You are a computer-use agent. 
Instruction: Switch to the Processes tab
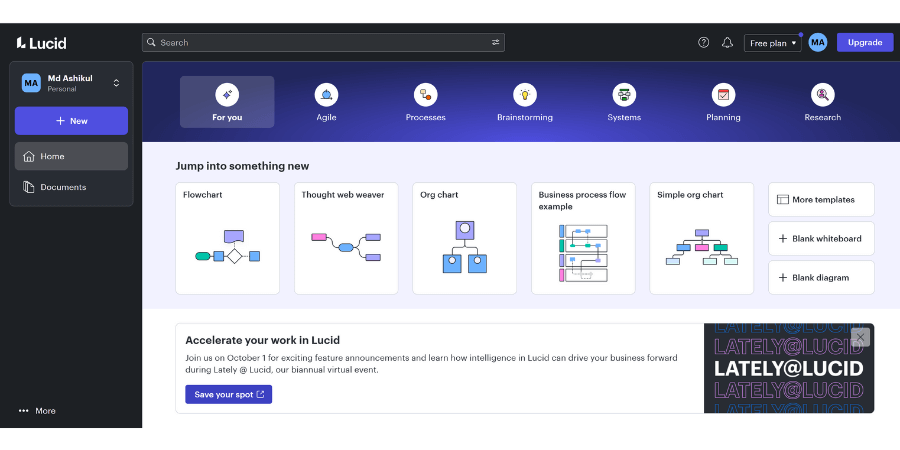[425, 102]
